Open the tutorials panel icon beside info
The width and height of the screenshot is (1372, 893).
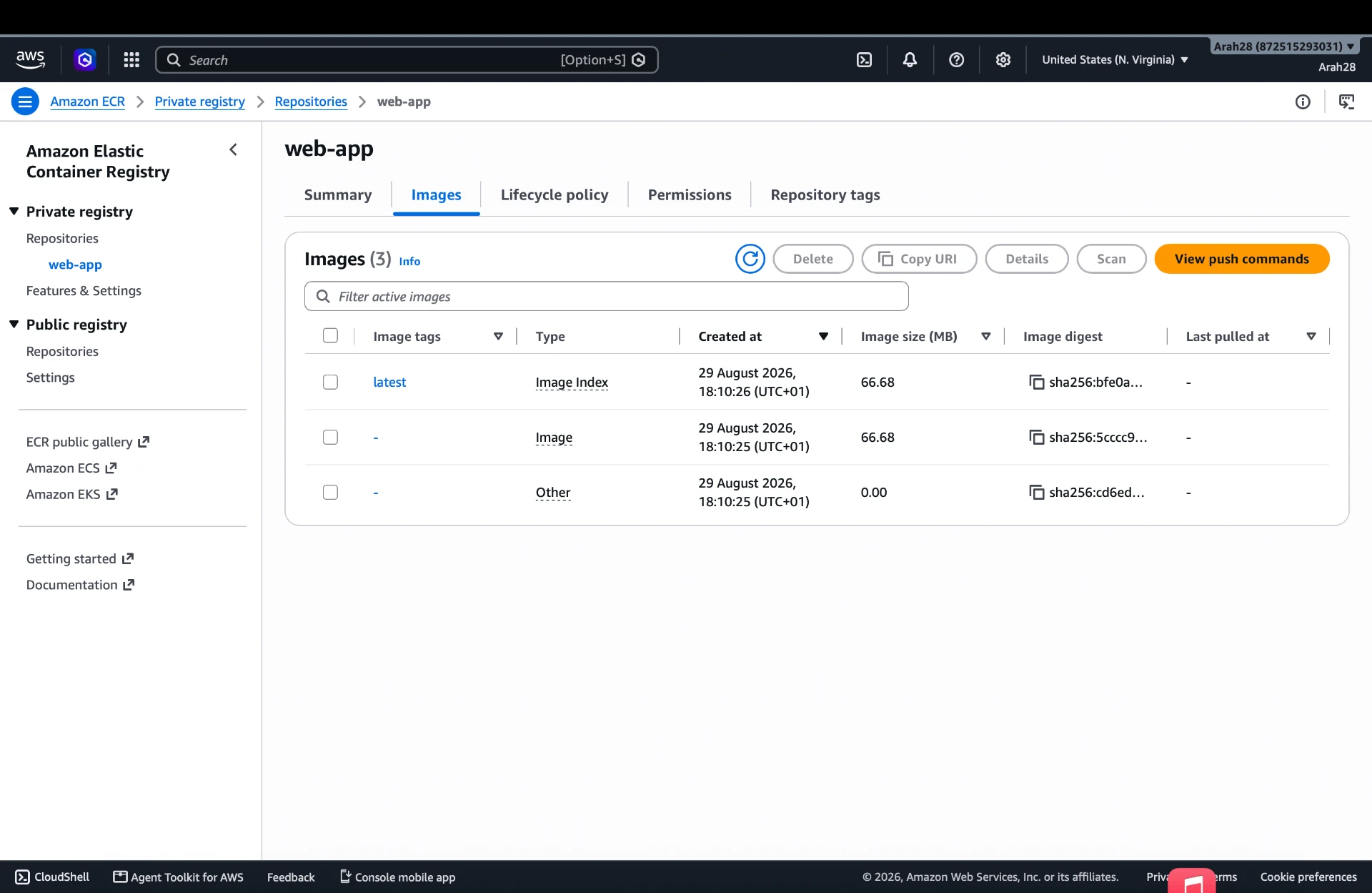click(1346, 102)
